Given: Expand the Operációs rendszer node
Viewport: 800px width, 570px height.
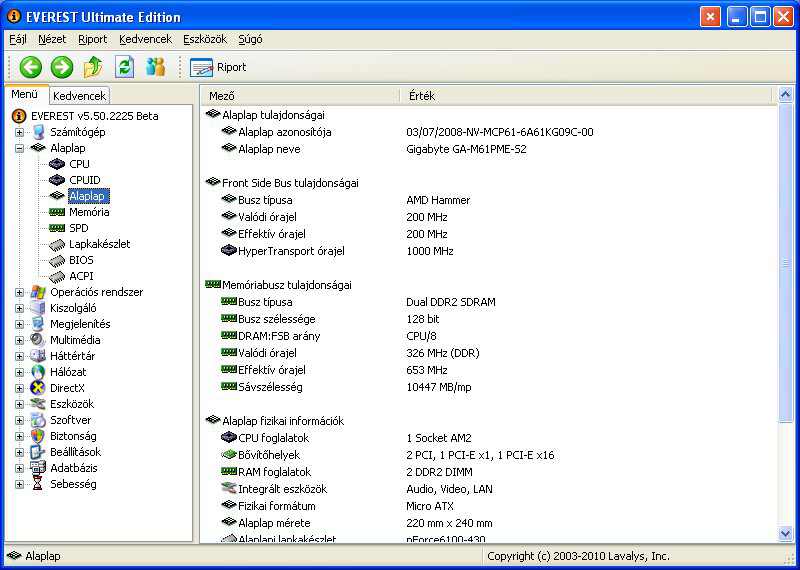Looking at the screenshot, I should coord(19,292).
